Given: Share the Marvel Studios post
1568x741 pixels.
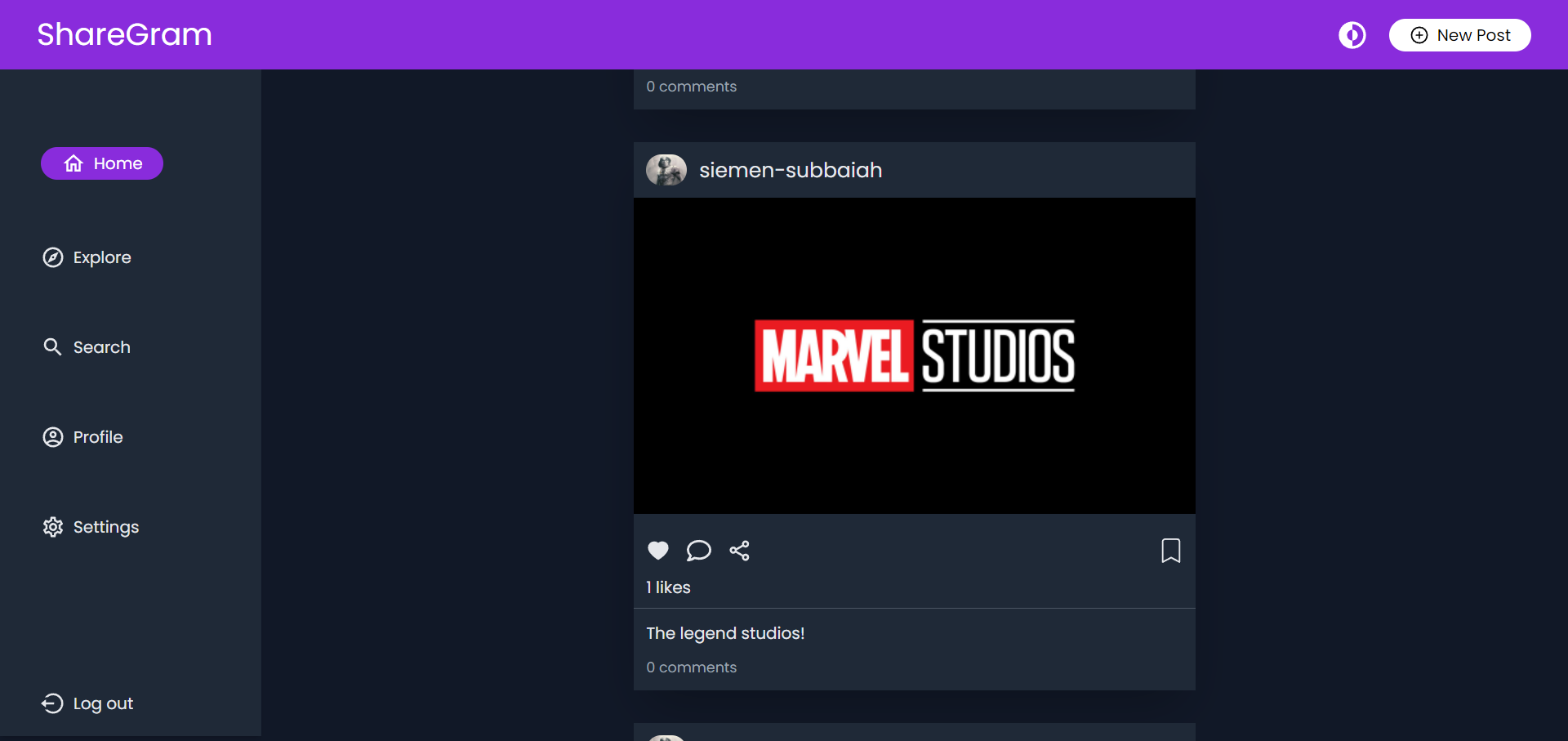Looking at the screenshot, I should [x=740, y=551].
